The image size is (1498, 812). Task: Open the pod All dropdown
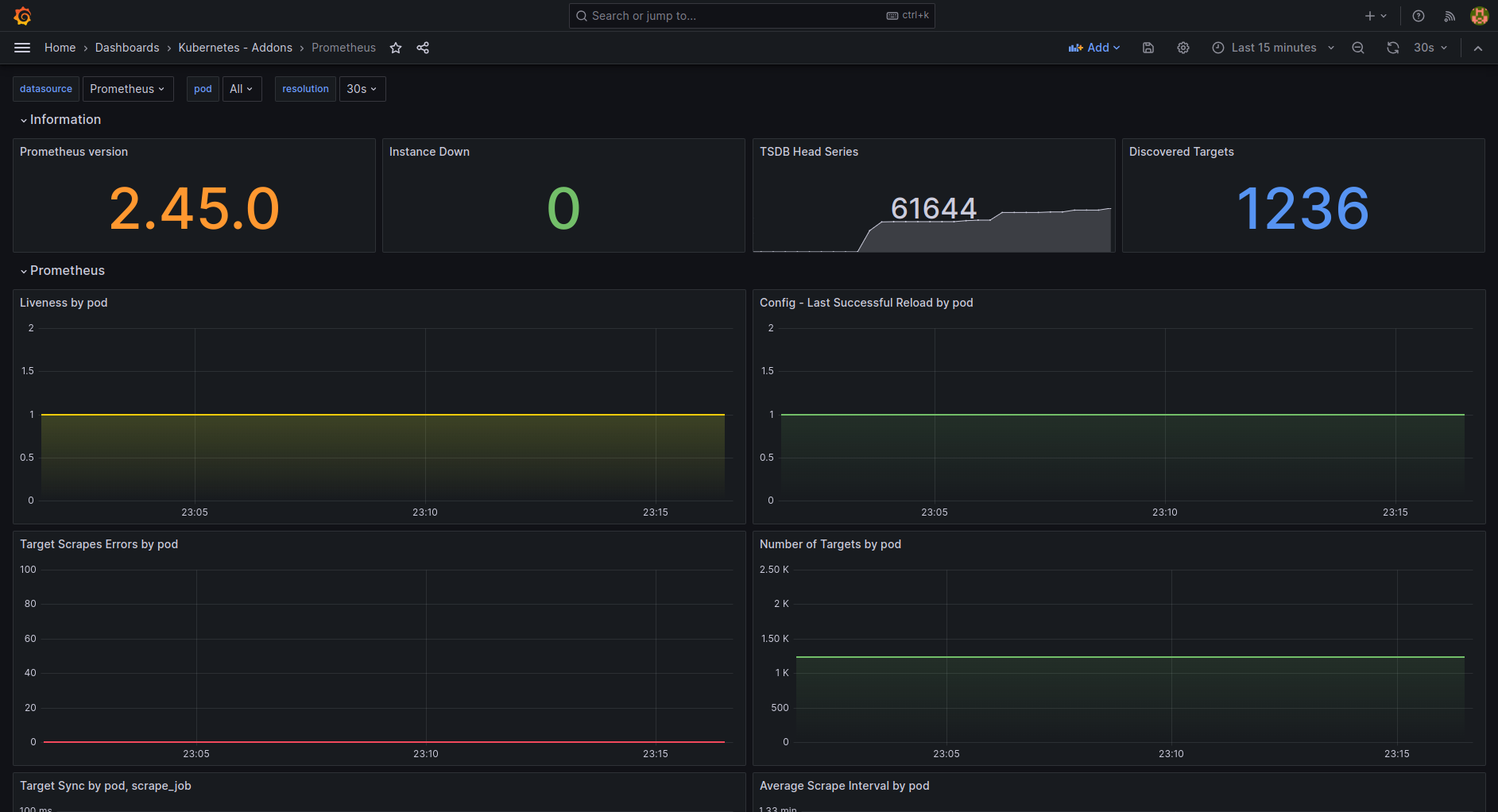coord(242,89)
